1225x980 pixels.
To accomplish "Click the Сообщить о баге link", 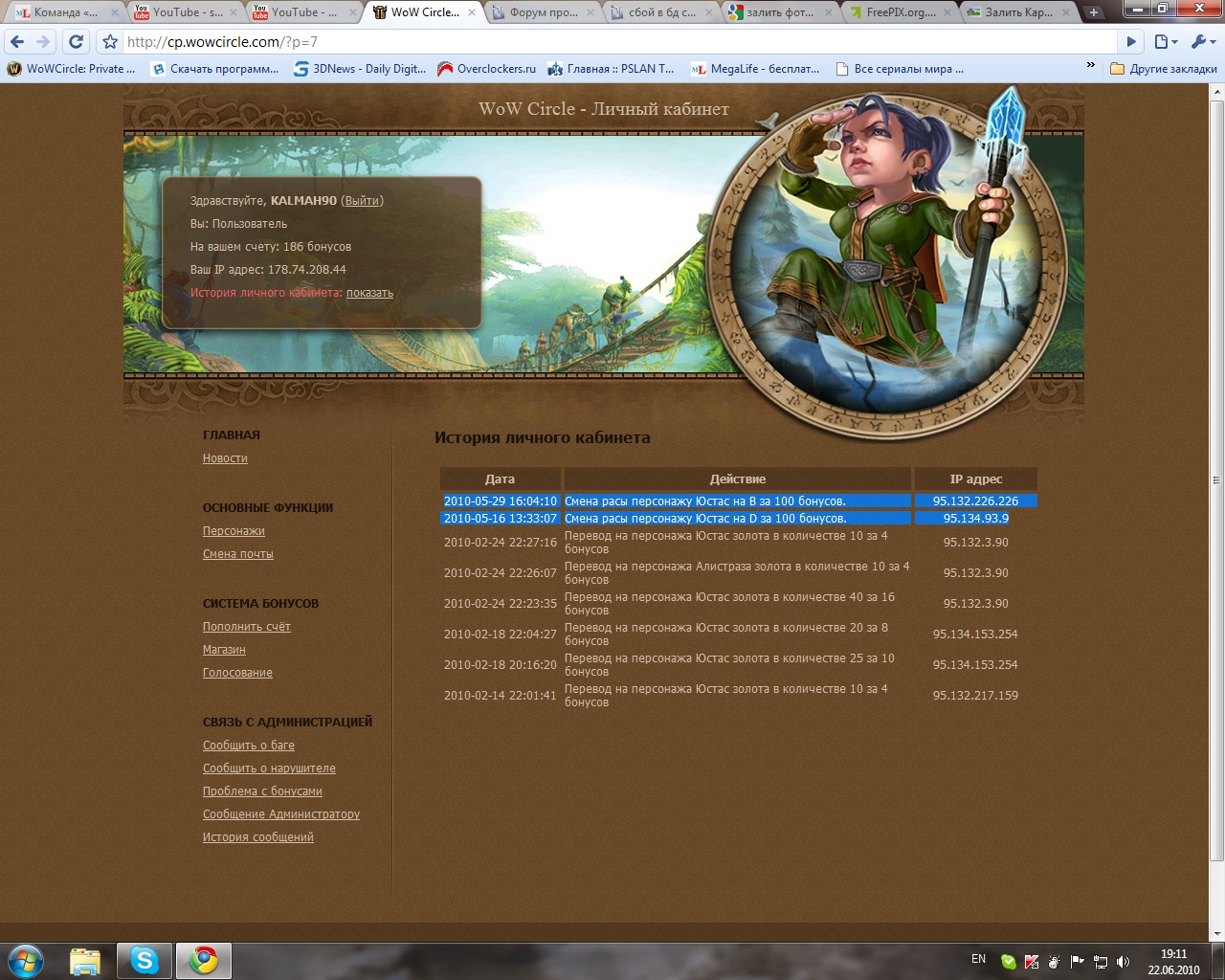I will (x=249, y=746).
